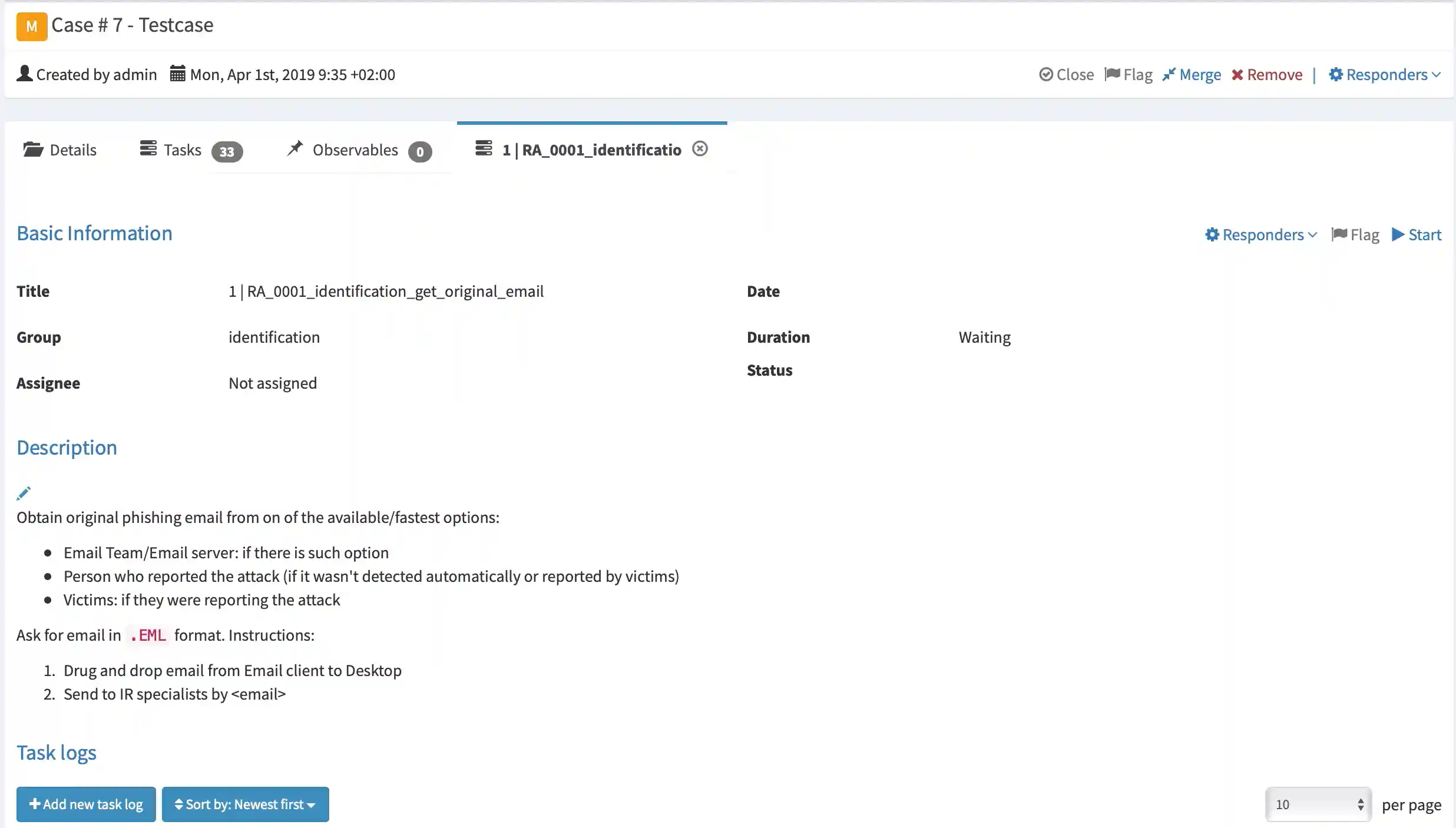
Task: Open the task Responders dropdown
Action: pos(1261,235)
